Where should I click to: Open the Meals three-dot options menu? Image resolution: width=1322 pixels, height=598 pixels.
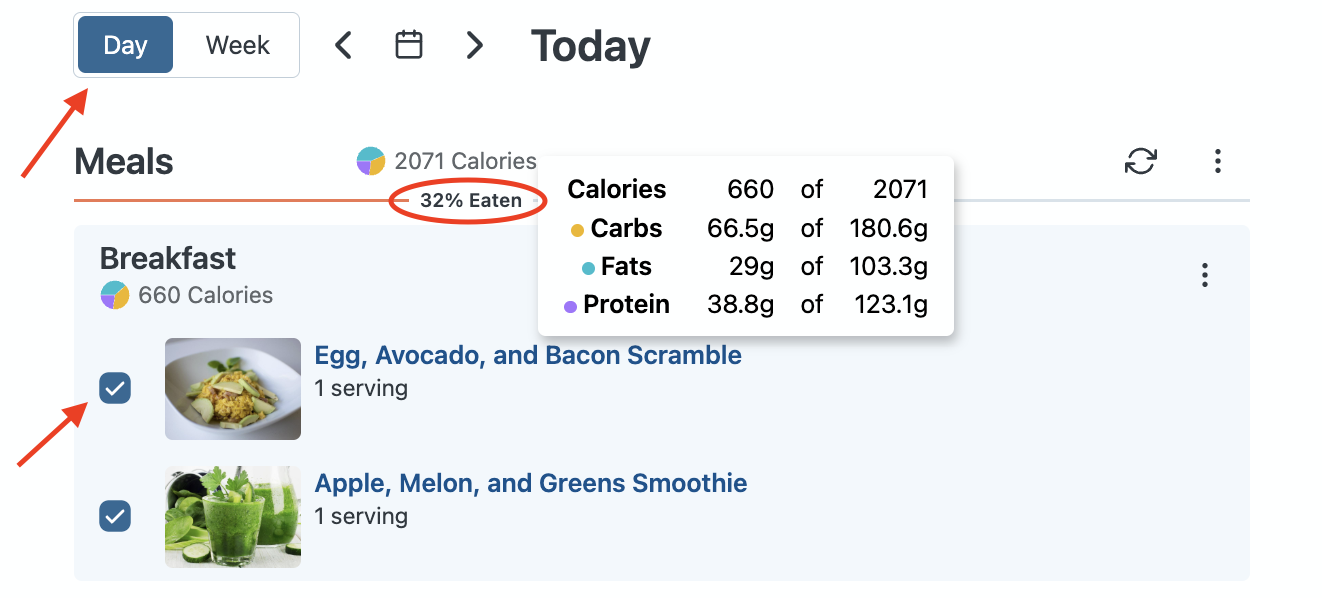[x=1217, y=161]
